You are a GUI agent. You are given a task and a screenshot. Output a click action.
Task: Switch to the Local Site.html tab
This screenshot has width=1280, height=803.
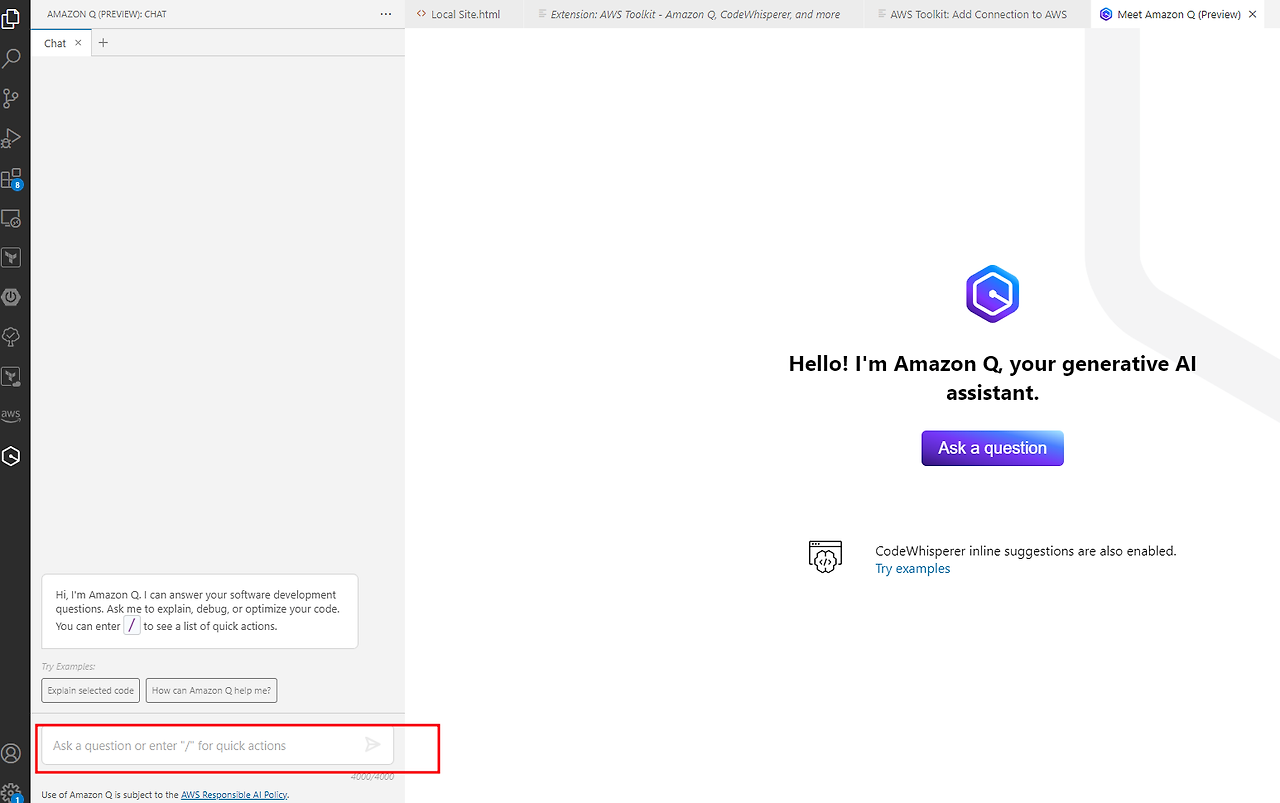click(465, 14)
